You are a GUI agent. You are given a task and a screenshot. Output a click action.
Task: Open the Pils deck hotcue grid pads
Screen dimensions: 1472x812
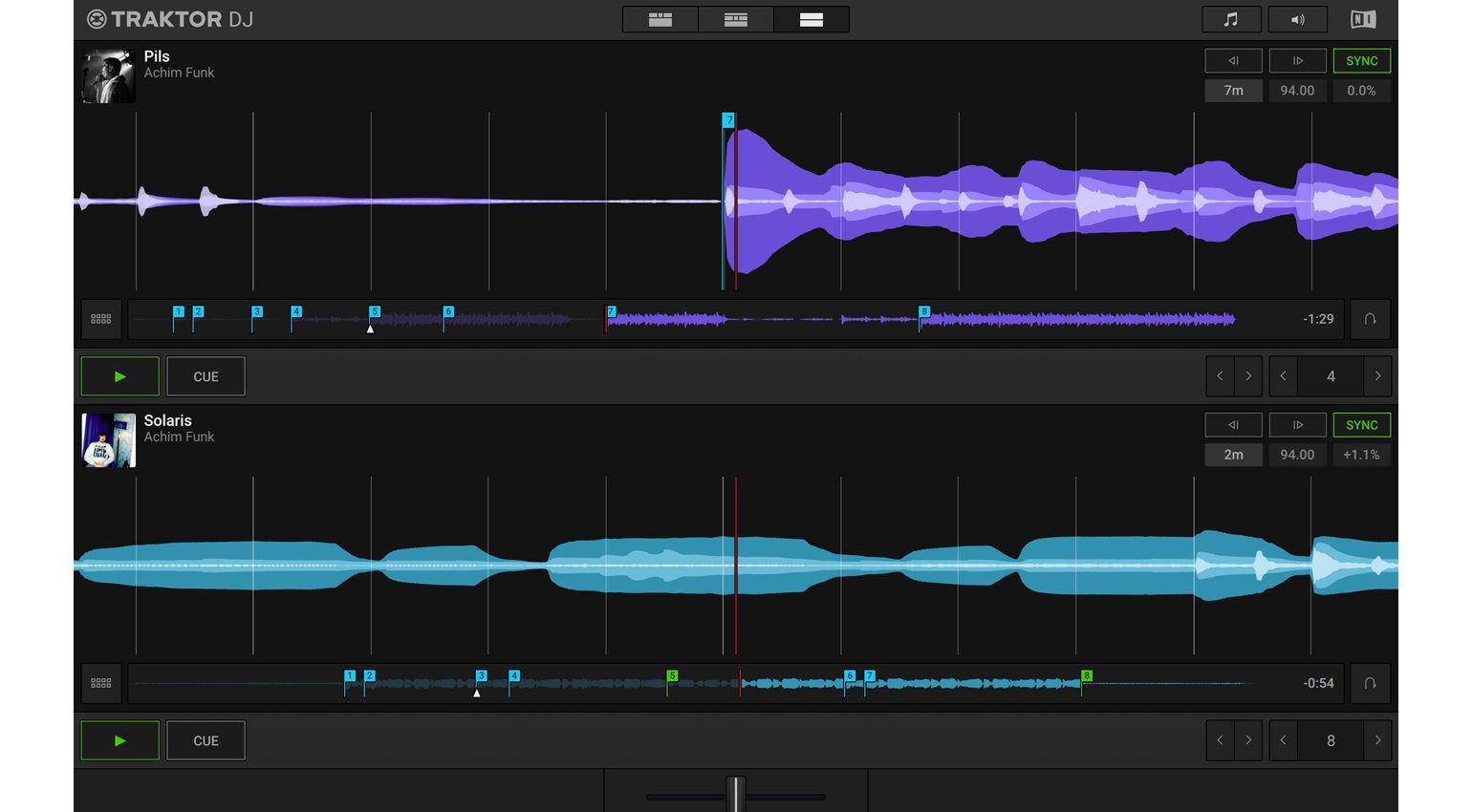pos(101,319)
